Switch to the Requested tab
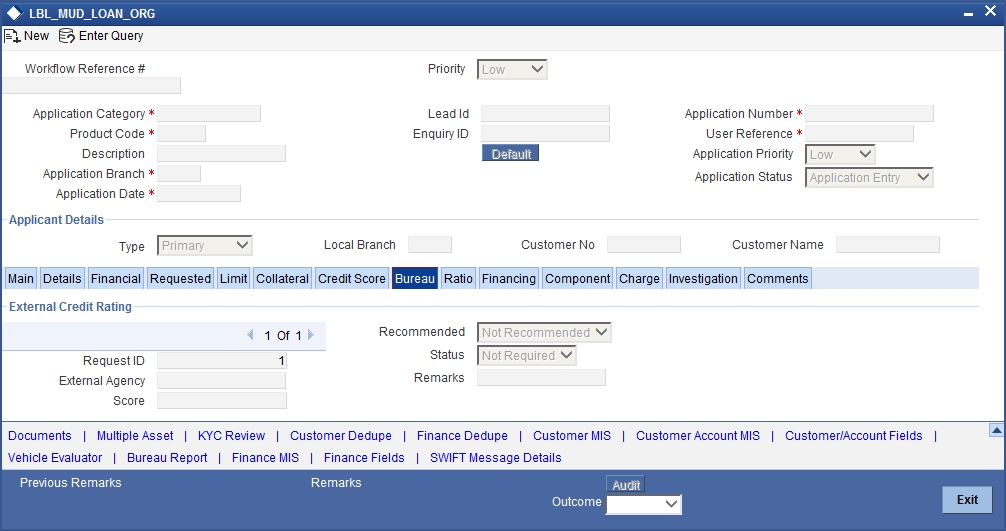The width and height of the screenshot is (1006, 531). pyautogui.click(x=180, y=278)
